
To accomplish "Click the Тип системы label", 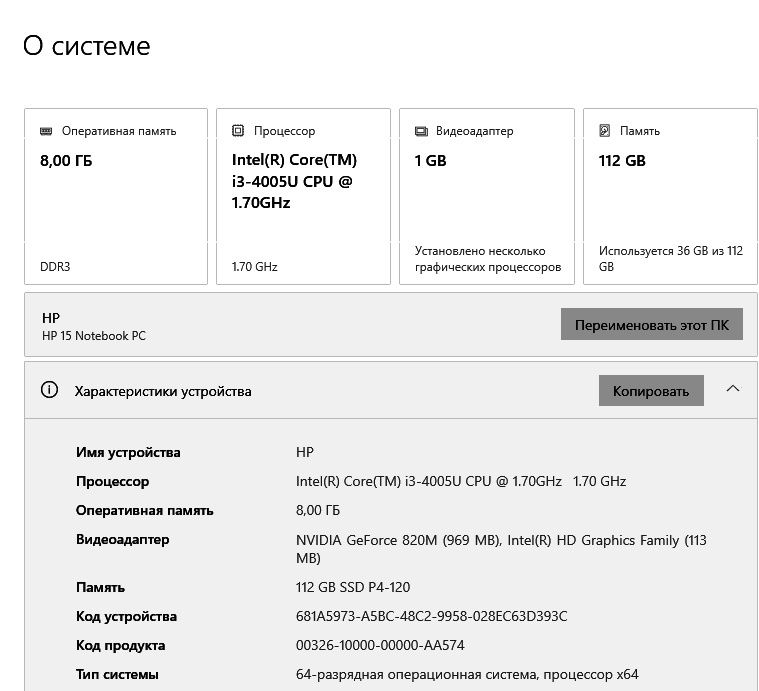I will coord(117,675).
